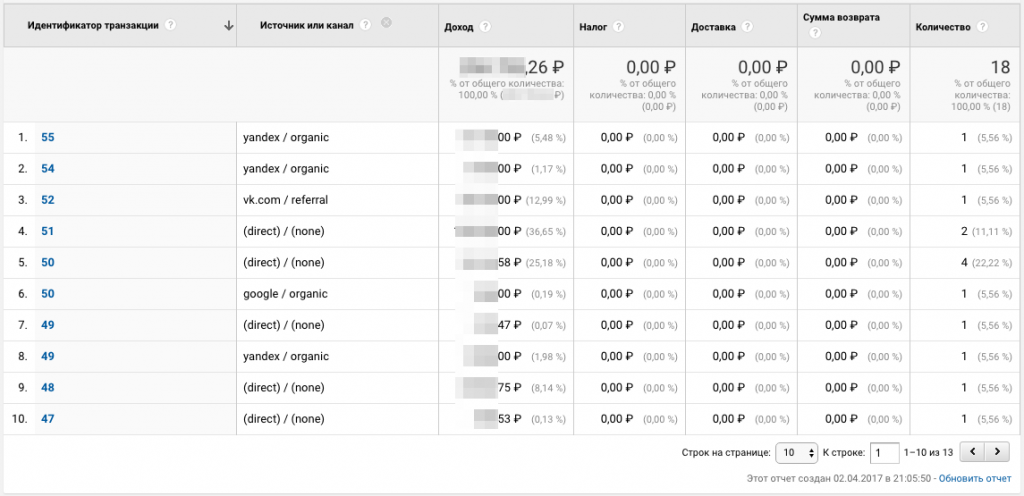
Task: Sort table by the Количество column header
Action: pyautogui.click(x=943, y=27)
